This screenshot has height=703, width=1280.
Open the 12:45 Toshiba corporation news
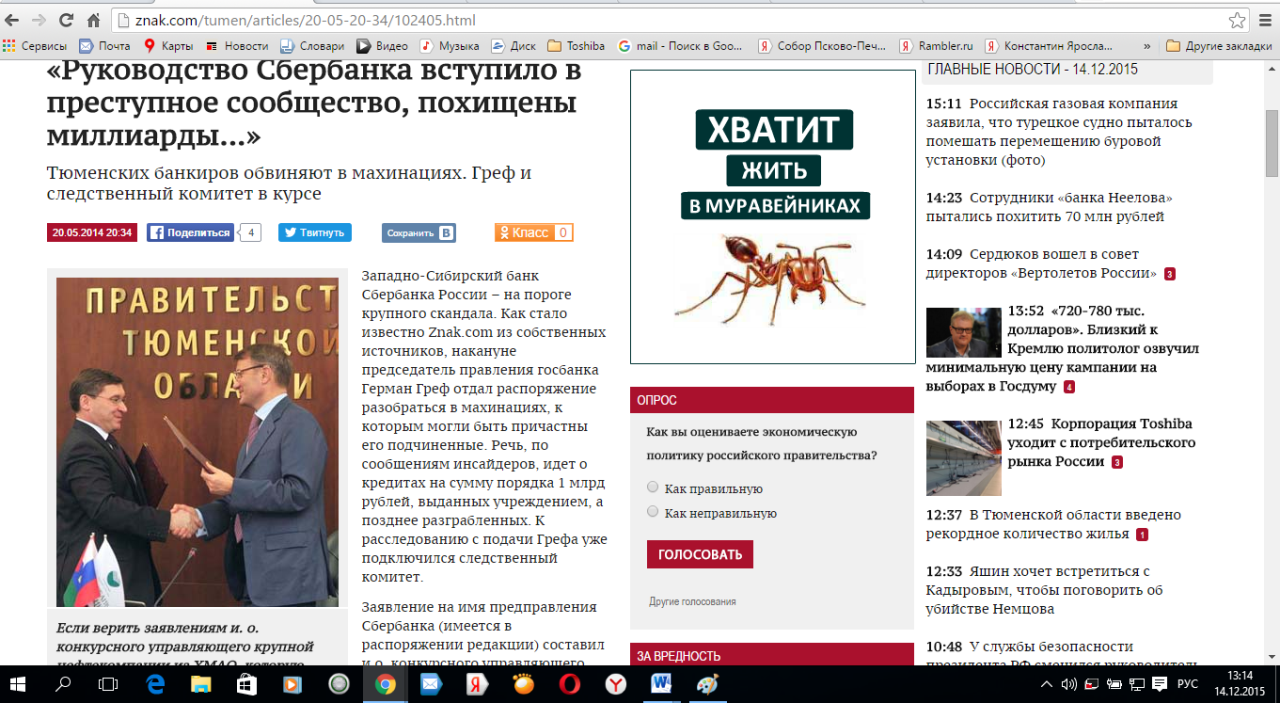pos(1102,443)
